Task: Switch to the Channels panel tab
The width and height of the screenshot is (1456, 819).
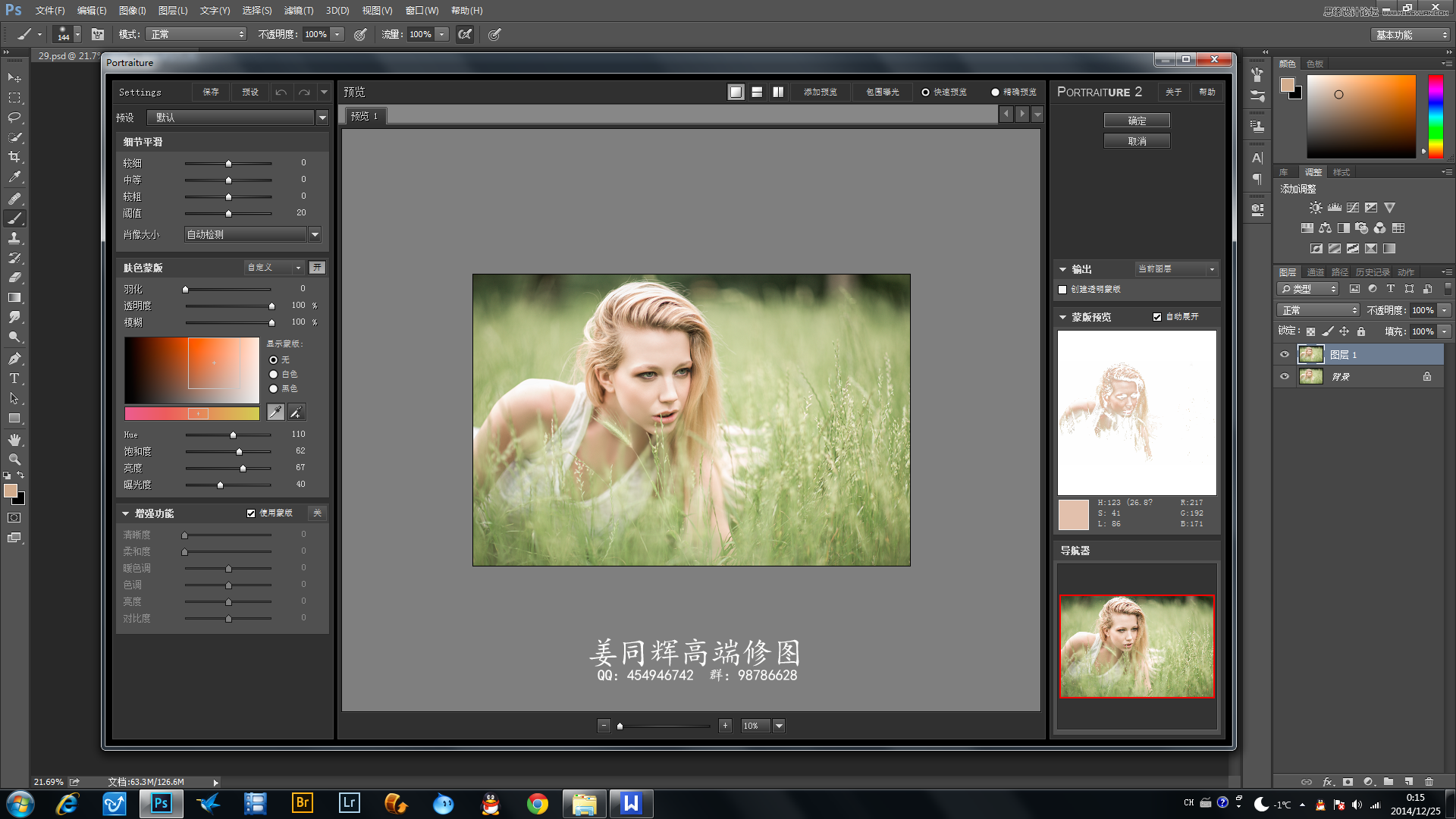Action: 1316,272
